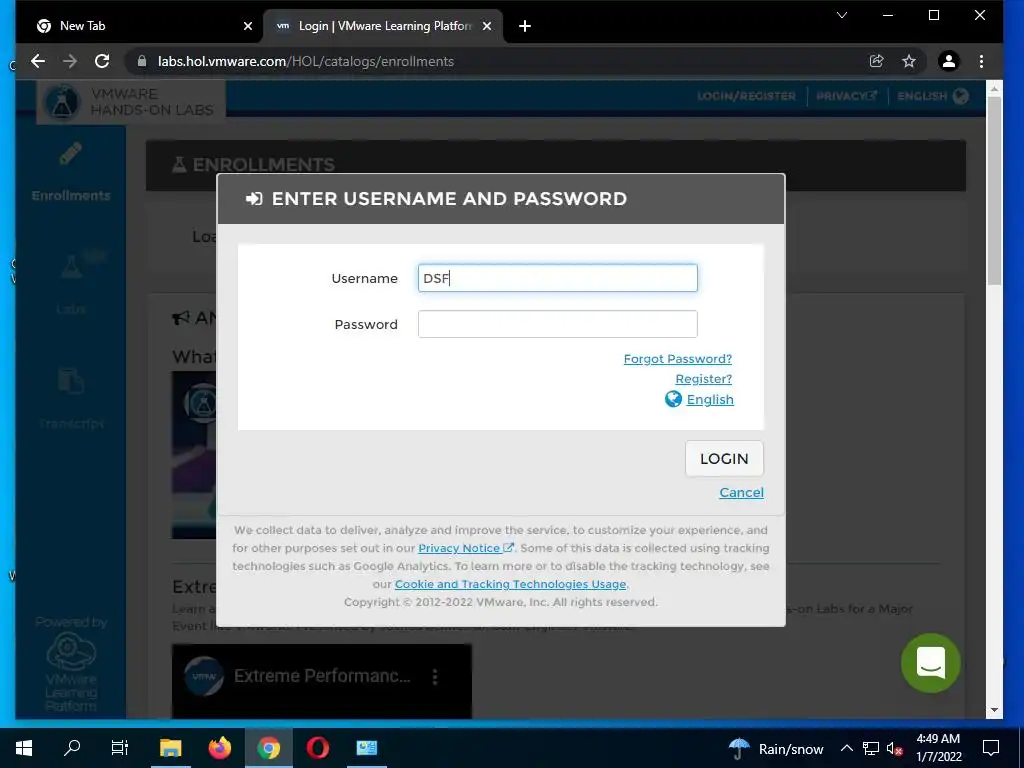
Task: Click the taskbar clock showing 4:49 AM
Action: 938,748
